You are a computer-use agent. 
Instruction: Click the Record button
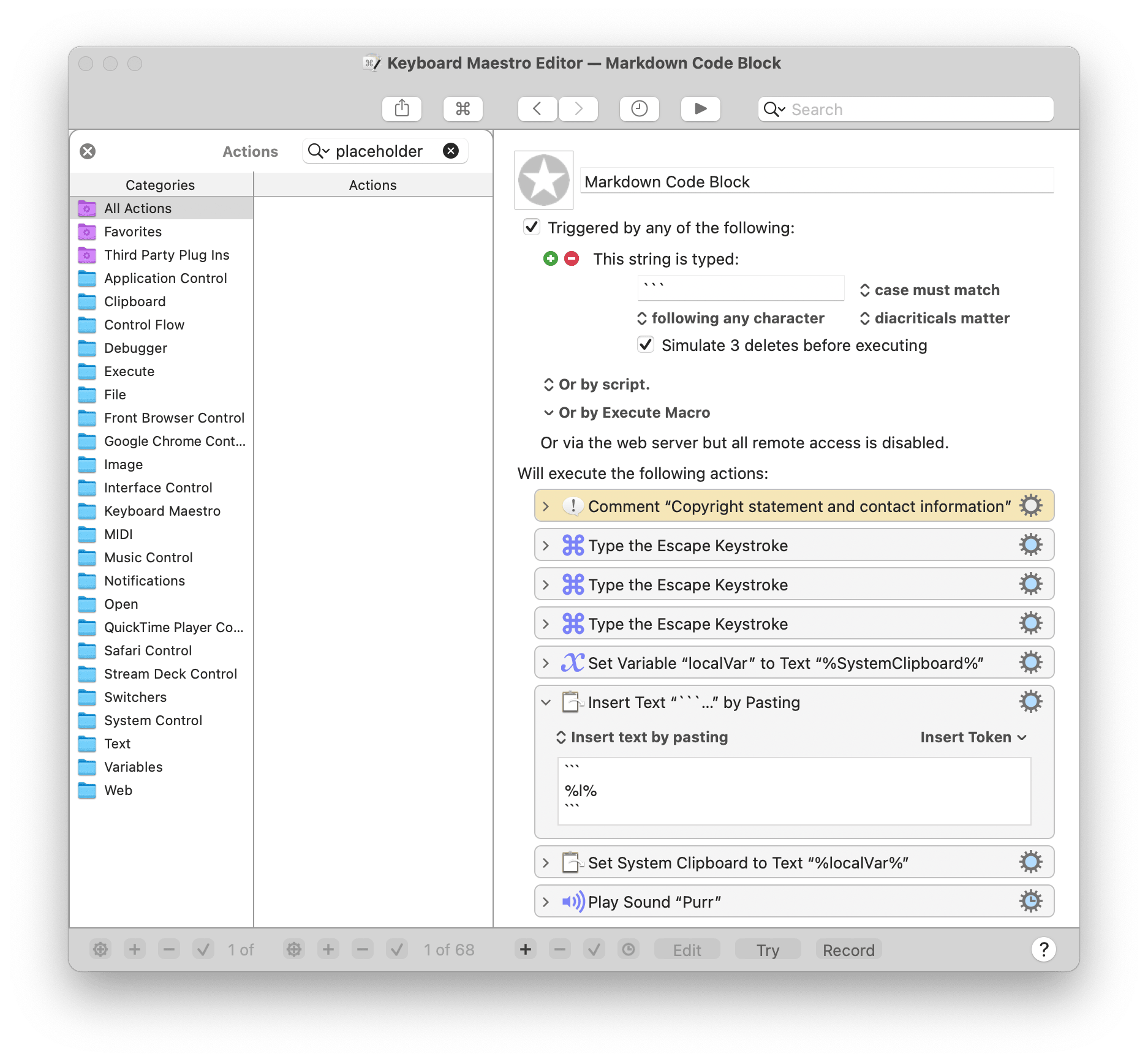pos(848,950)
